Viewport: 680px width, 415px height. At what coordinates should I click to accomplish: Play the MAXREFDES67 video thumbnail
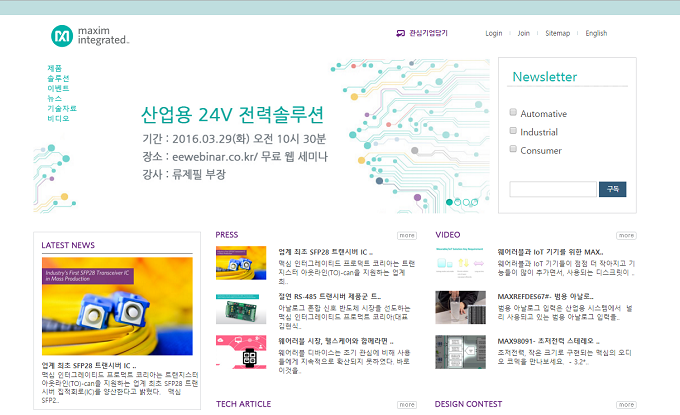point(461,307)
